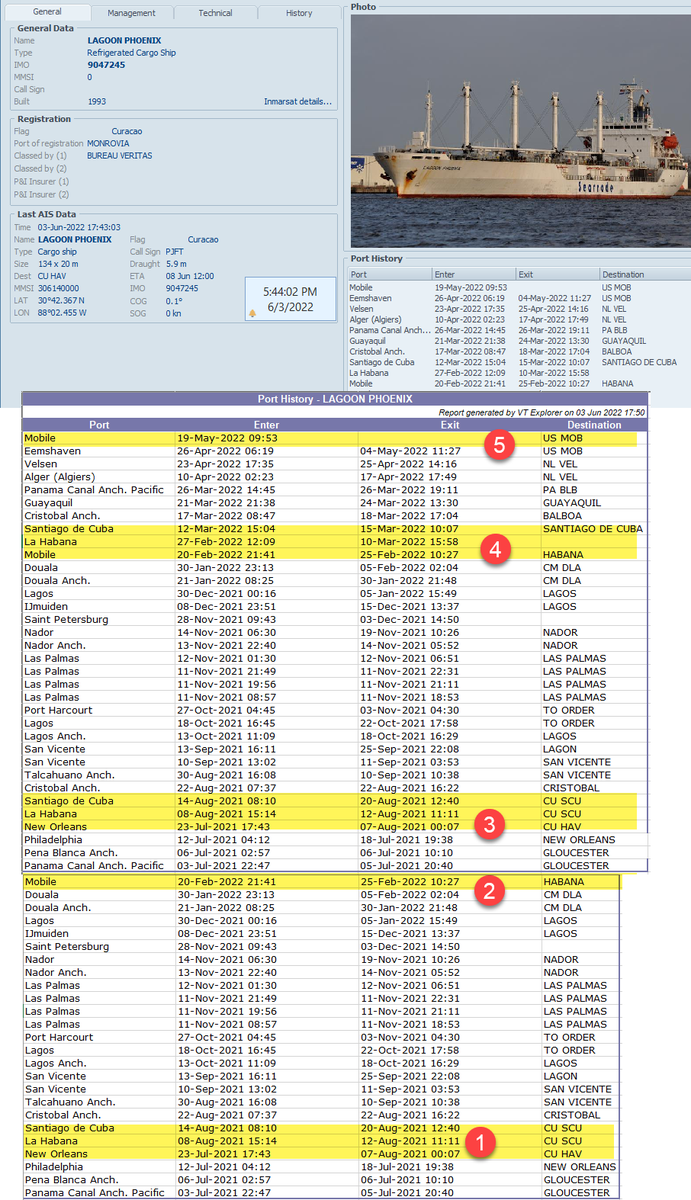The height and width of the screenshot is (1200, 691).
Task: Click the built year 1993
Action: coord(97,101)
